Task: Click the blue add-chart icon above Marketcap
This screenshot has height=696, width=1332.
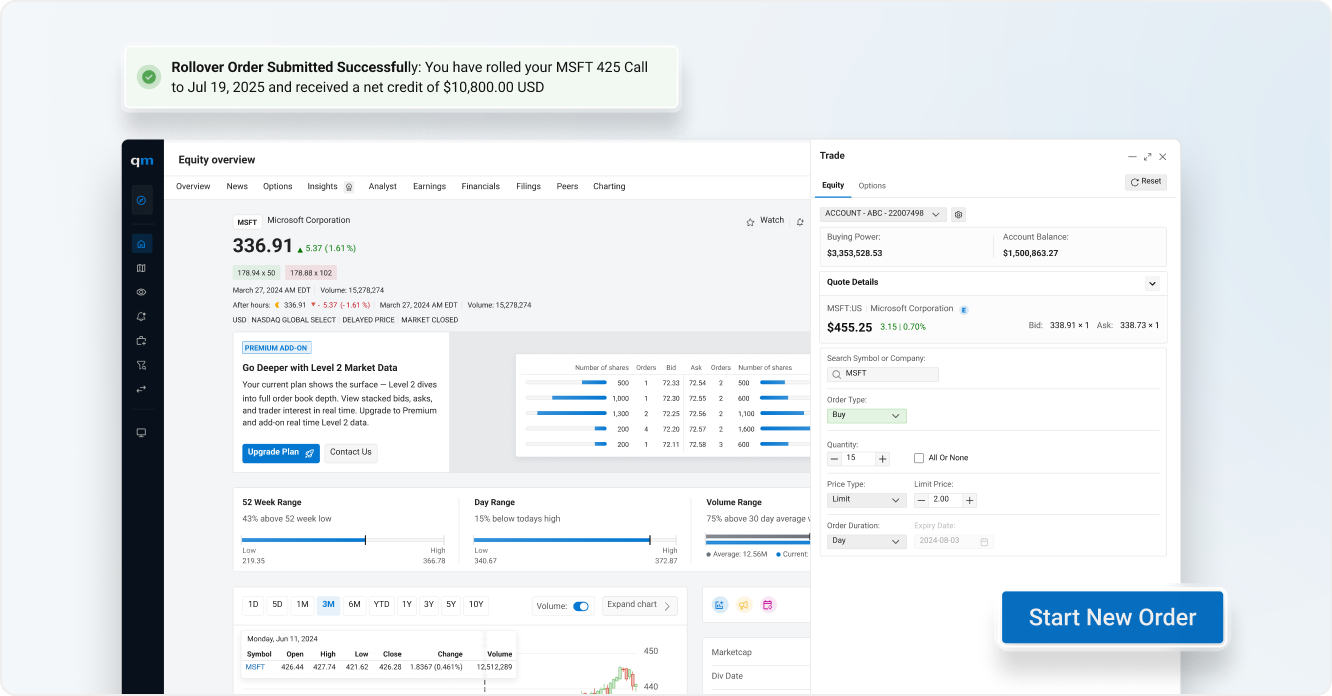Action: click(720, 605)
